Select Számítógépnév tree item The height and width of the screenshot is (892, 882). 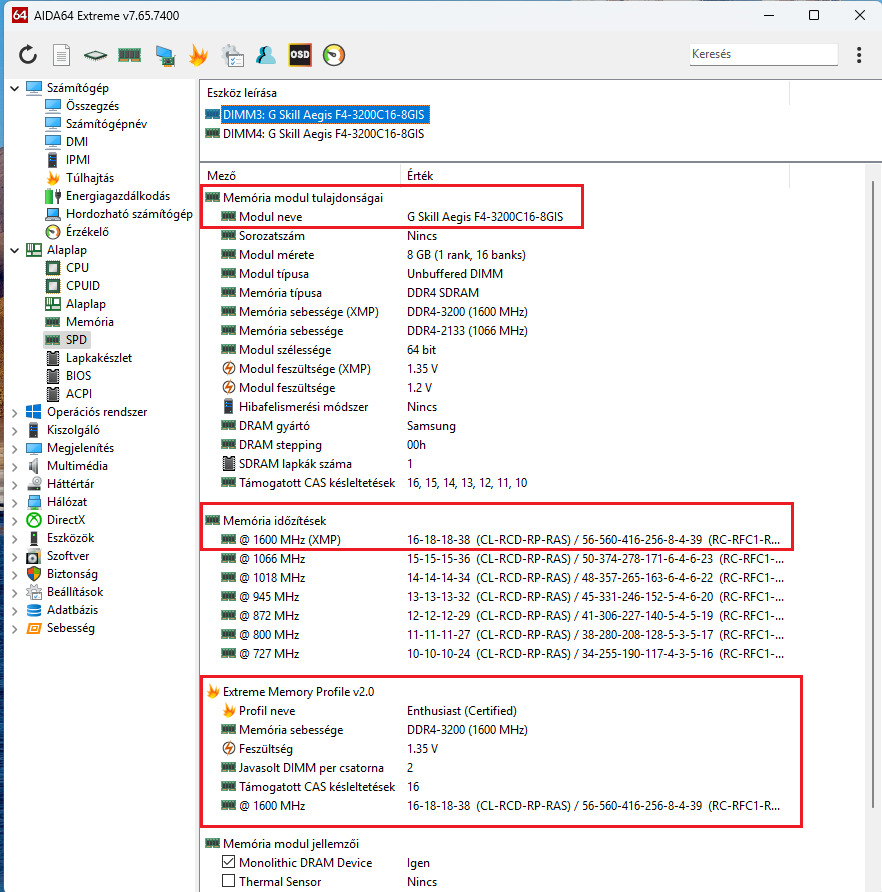106,124
